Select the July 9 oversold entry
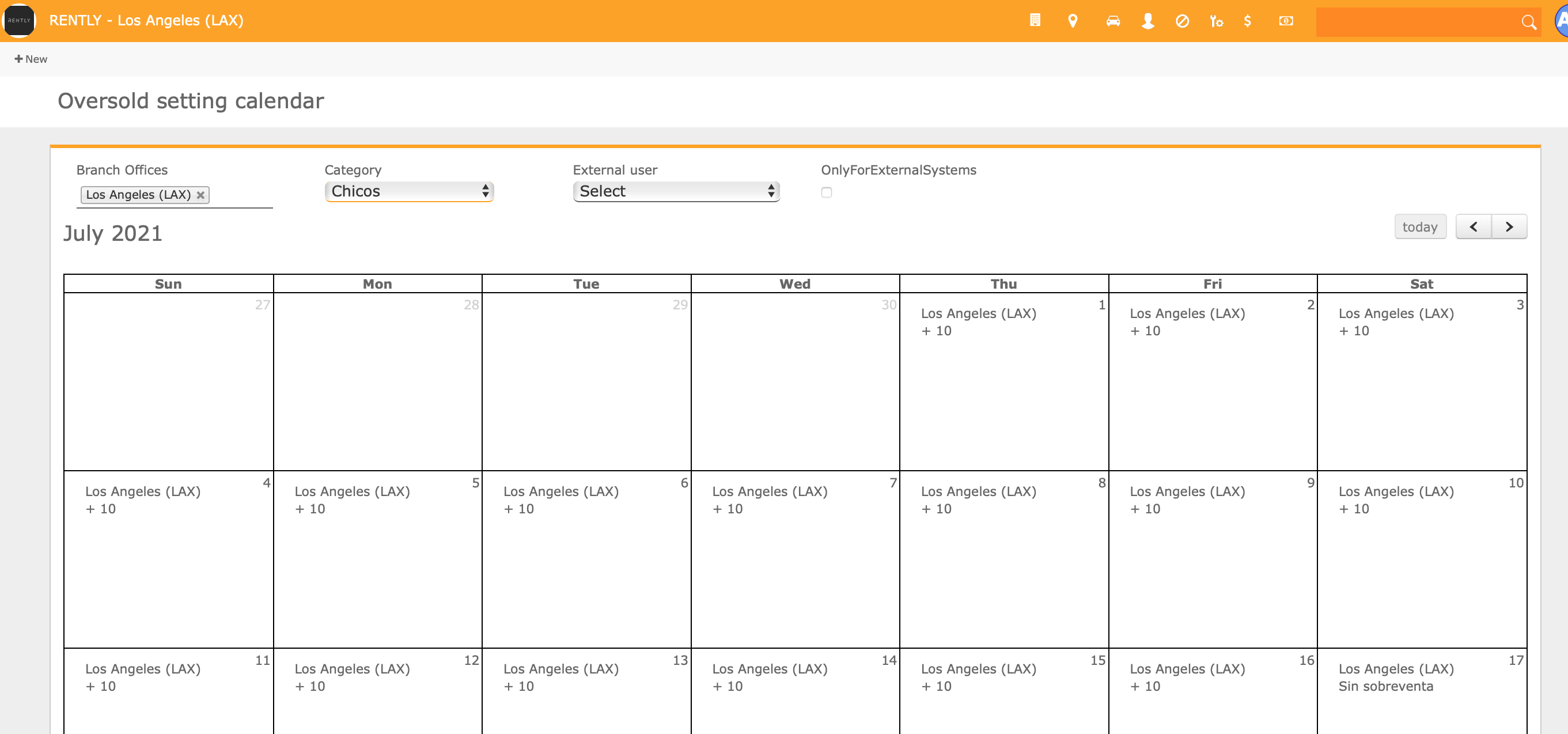1568x734 pixels. (x=1187, y=500)
